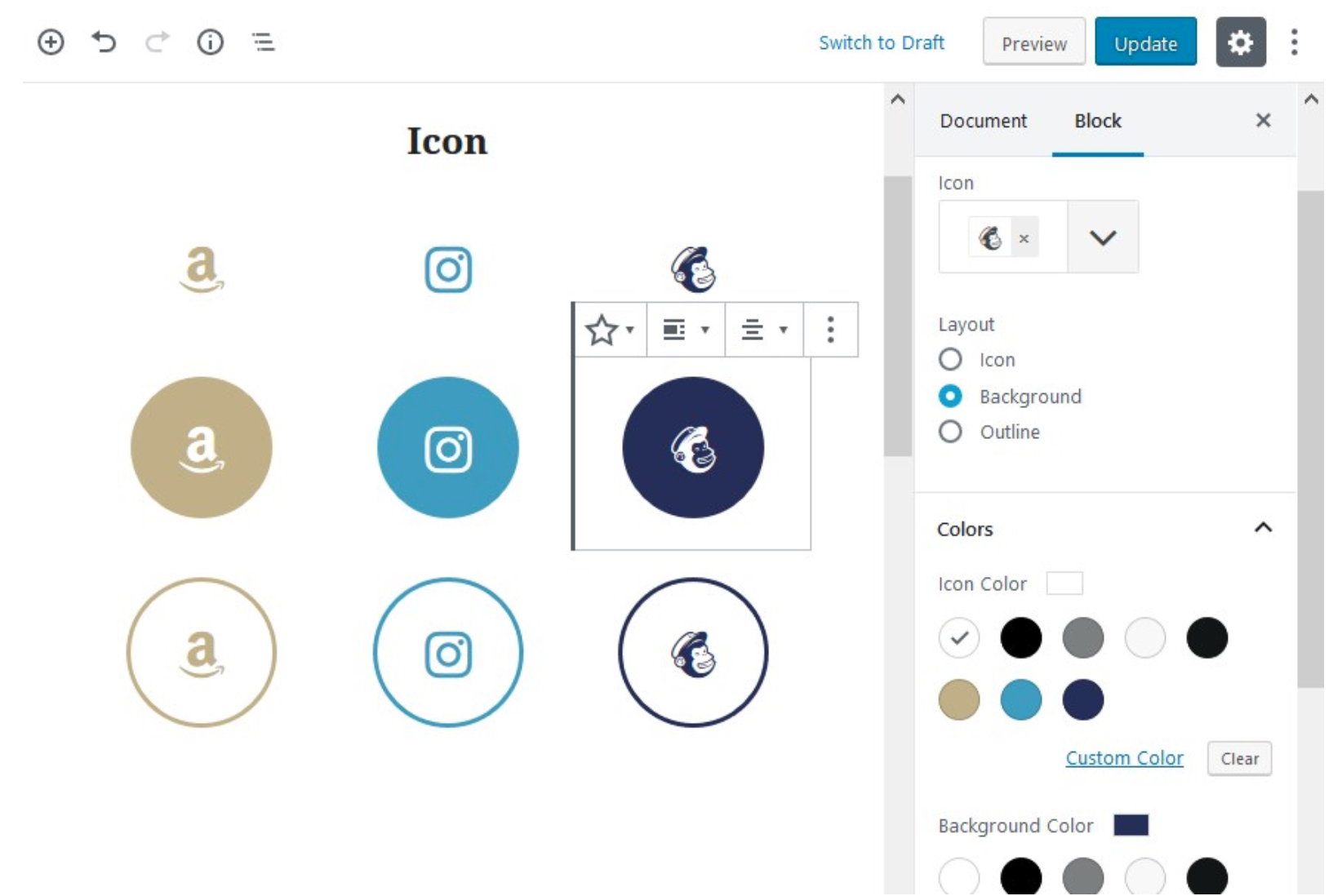Remove the selected Mailchimp icon chip
This screenshot has width=1342, height=896.
1024,238
